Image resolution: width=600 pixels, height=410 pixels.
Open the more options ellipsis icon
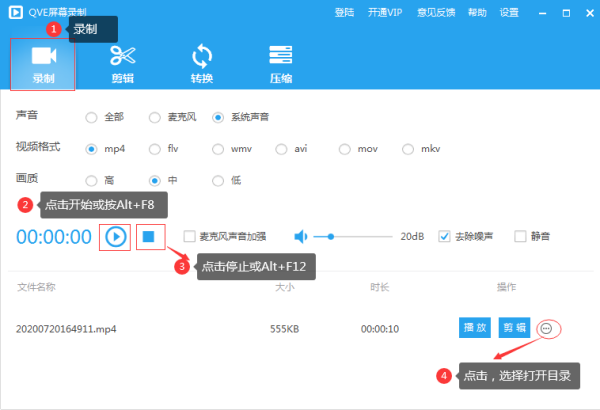(x=546, y=328)
